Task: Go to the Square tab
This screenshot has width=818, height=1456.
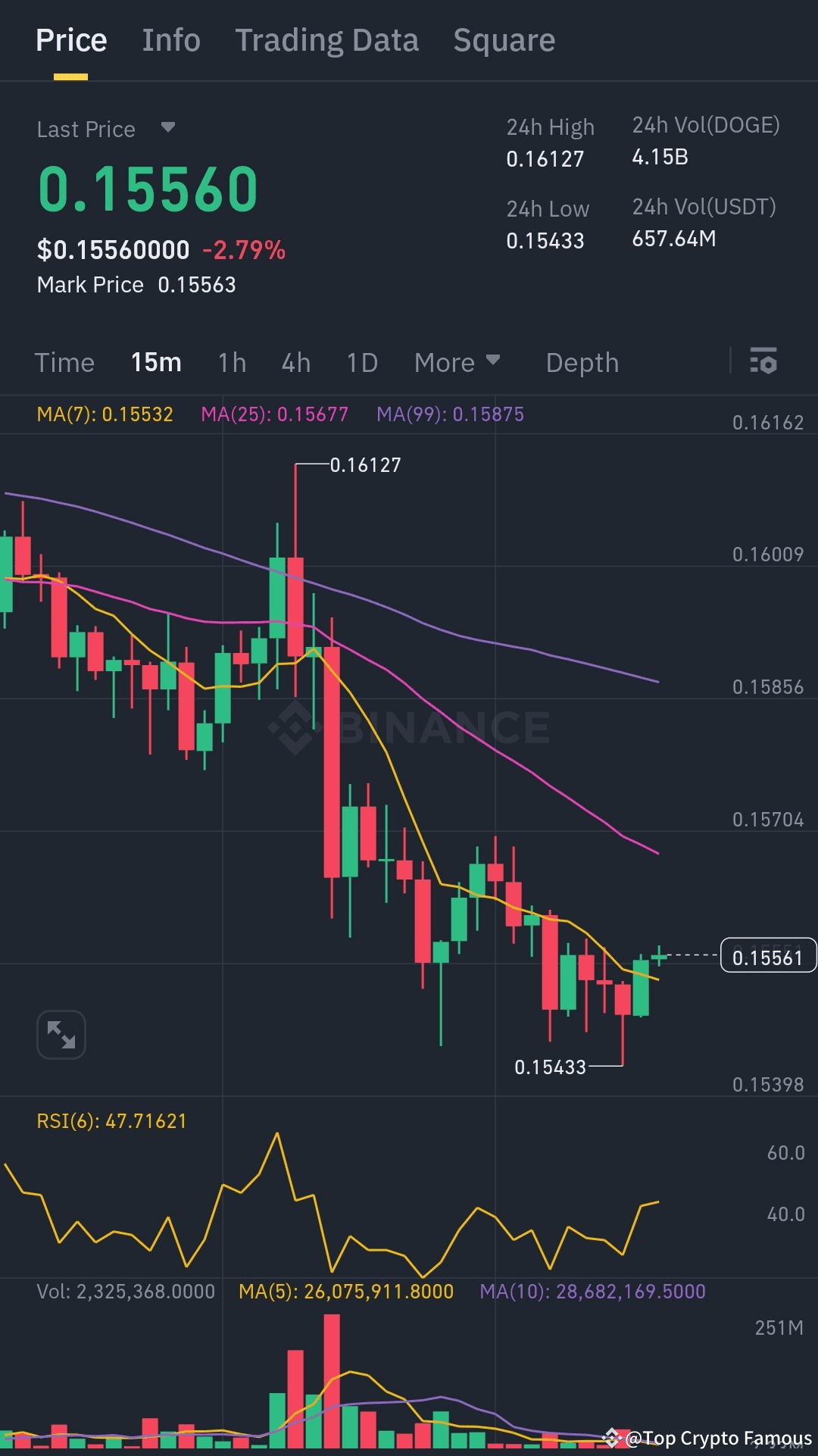Action: pyautogui.click(x=504, y=40)
